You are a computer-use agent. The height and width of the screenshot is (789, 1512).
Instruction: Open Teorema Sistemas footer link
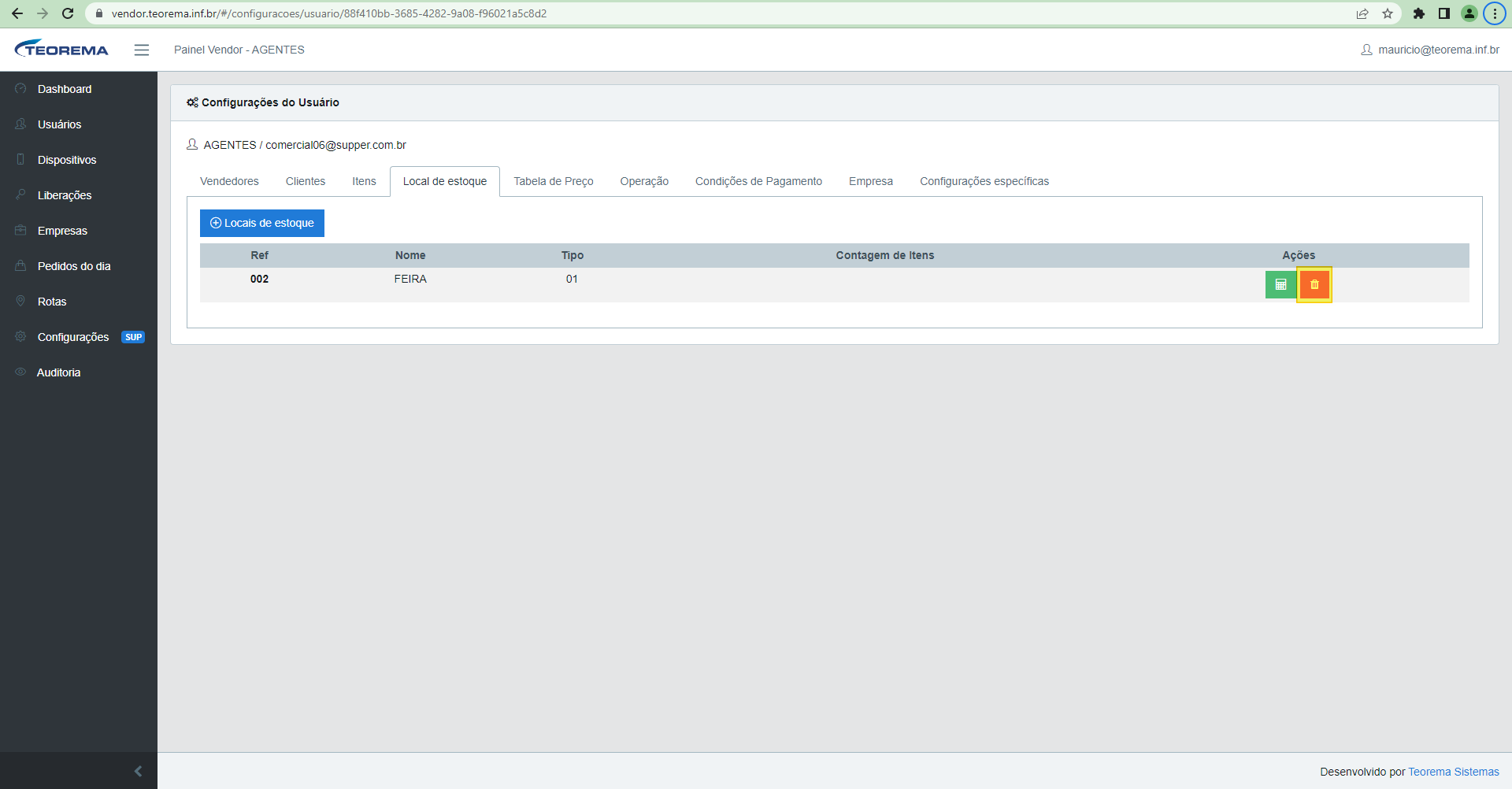1454,772
